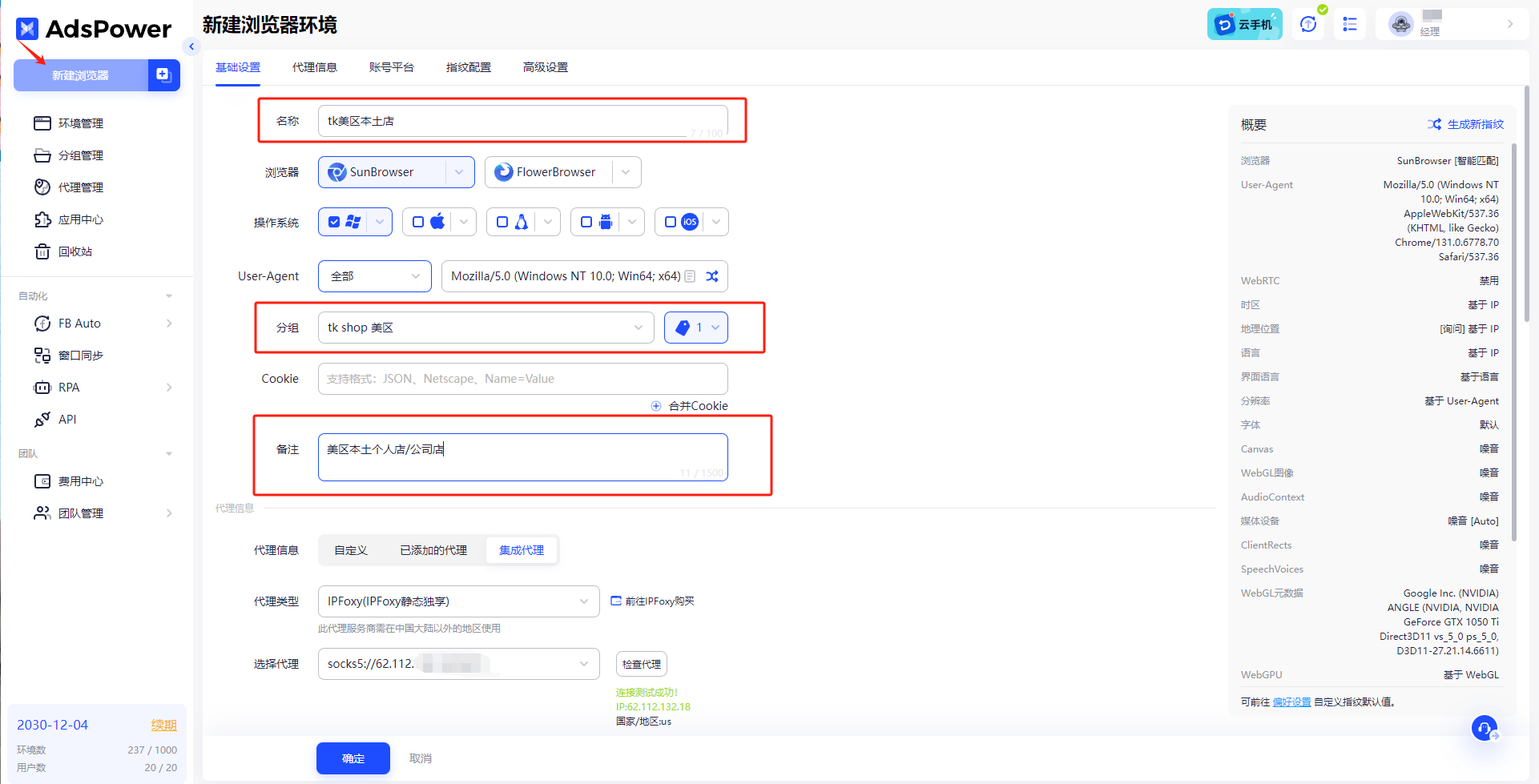Click the 备注 text area

[523, 457]
